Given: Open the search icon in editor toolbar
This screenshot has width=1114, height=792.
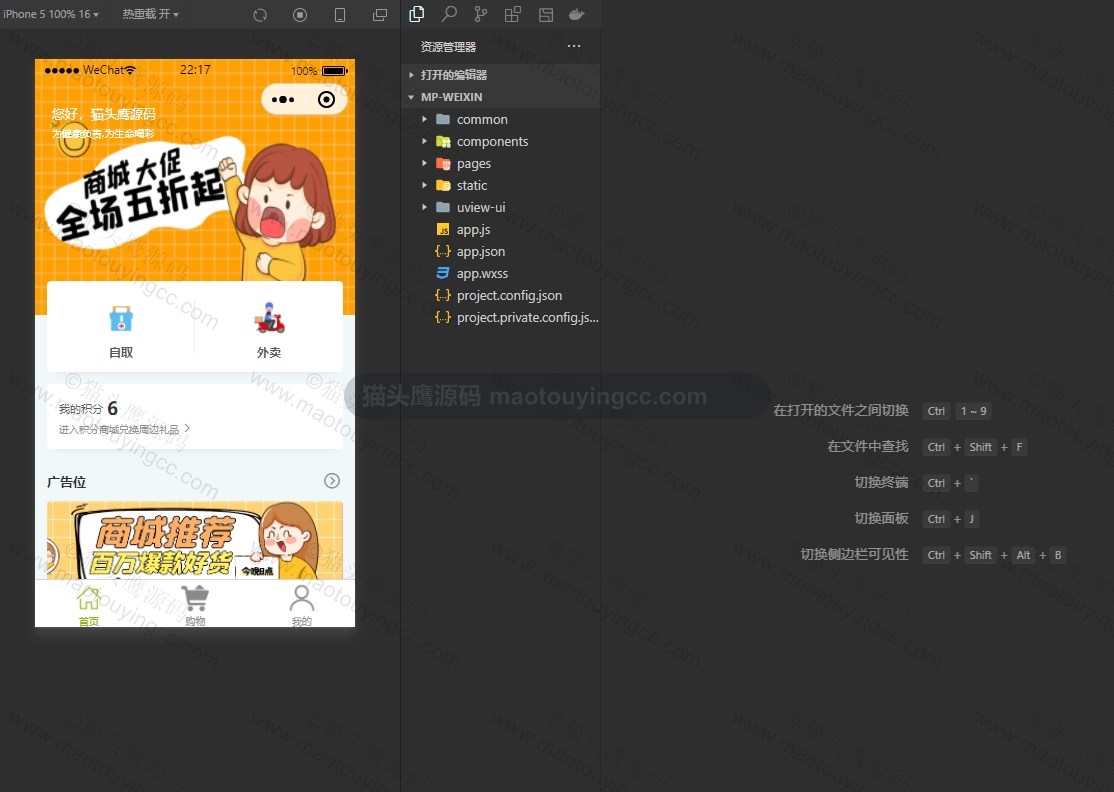Looking at the screenshot, I should (x=449, y=14).
